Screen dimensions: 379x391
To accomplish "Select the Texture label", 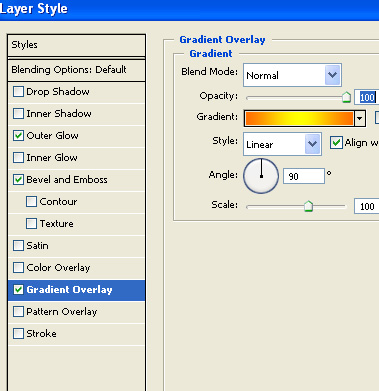I will [56, 224].
